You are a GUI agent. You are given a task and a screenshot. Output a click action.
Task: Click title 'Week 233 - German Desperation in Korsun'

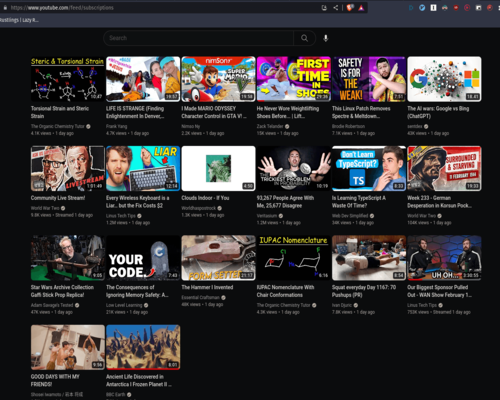439,202
